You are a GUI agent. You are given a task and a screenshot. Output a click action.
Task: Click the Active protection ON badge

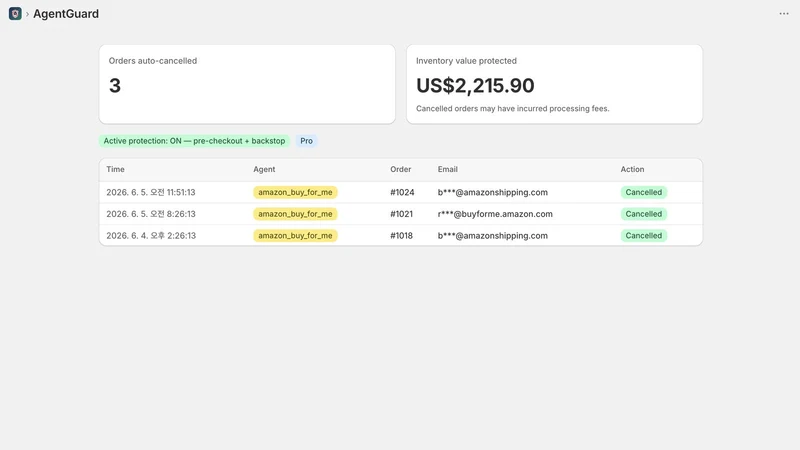pyautogui.click(x=194, y=141)
